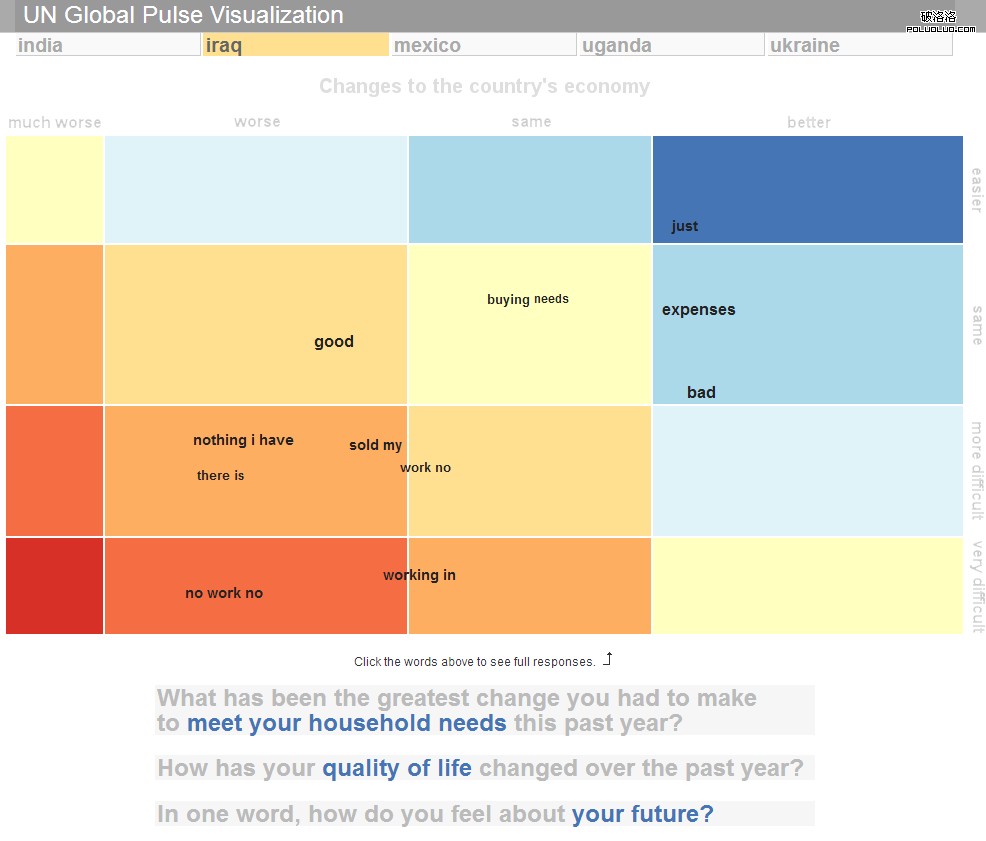Open responses for 'buying needs'
Image resolution: width=986 pixels, height=841 pixels.
[528, 299]
